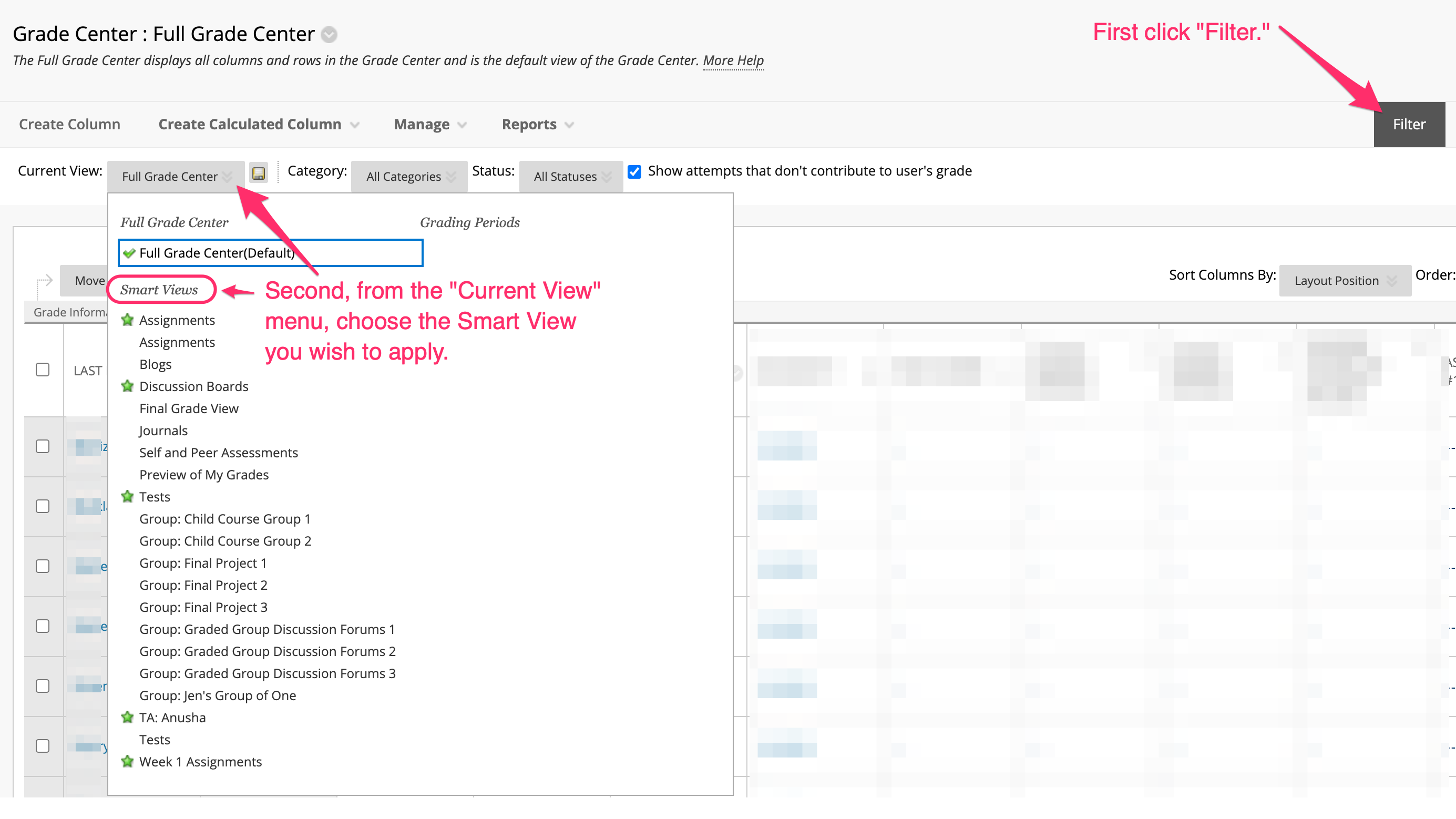Choose Group: Graded Group Discussion Forums 1
1456x819 pixels.
(268, 629)
